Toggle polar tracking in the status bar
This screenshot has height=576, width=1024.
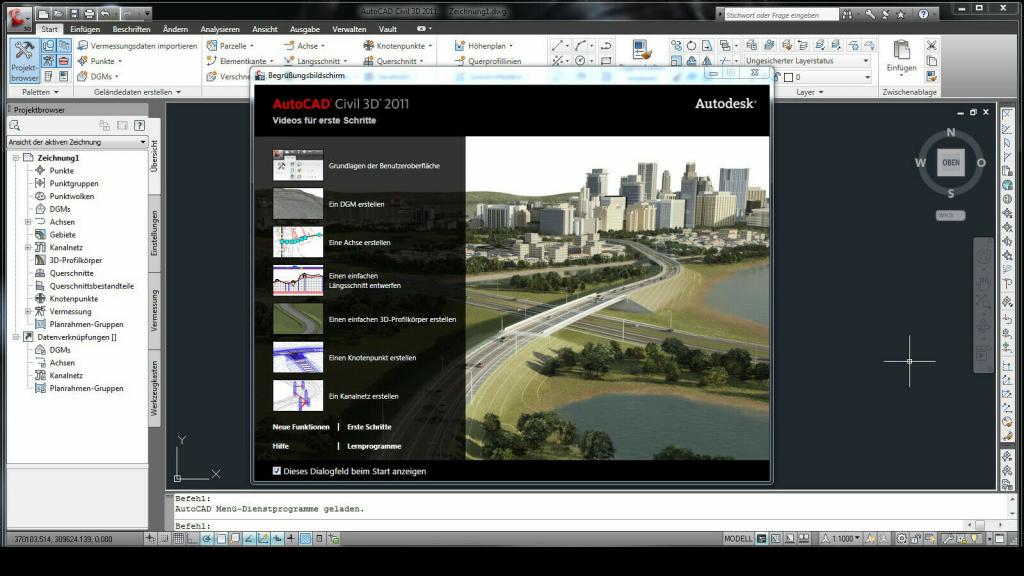pos(206,539)
